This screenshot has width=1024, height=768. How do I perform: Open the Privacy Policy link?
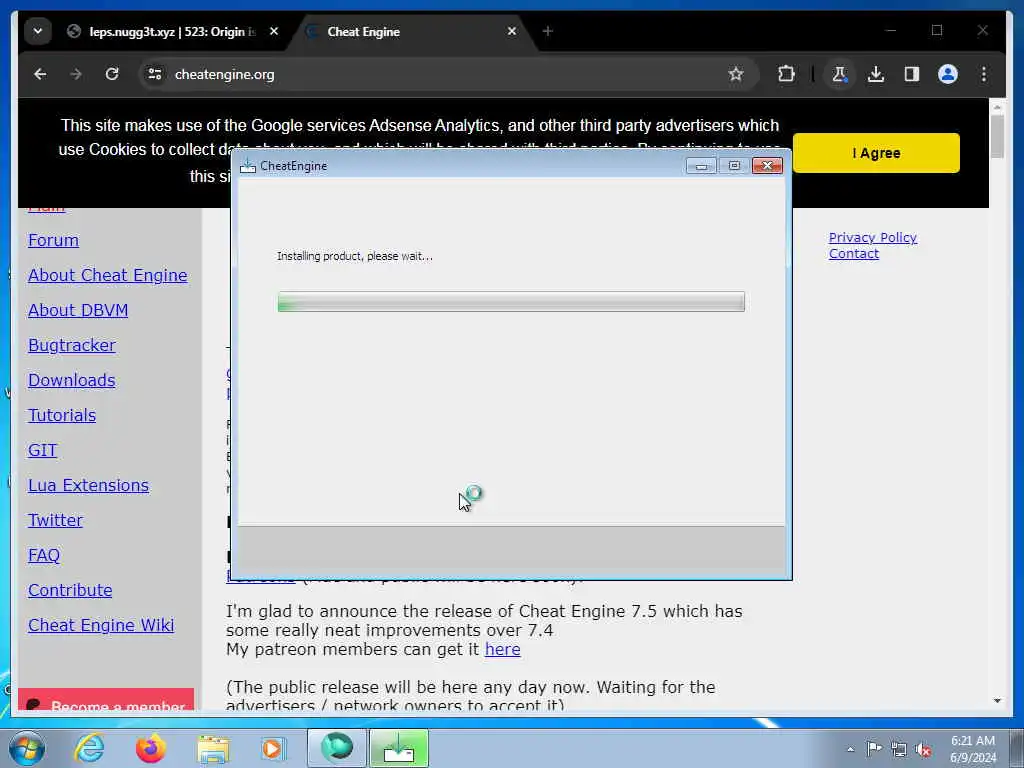872,238
